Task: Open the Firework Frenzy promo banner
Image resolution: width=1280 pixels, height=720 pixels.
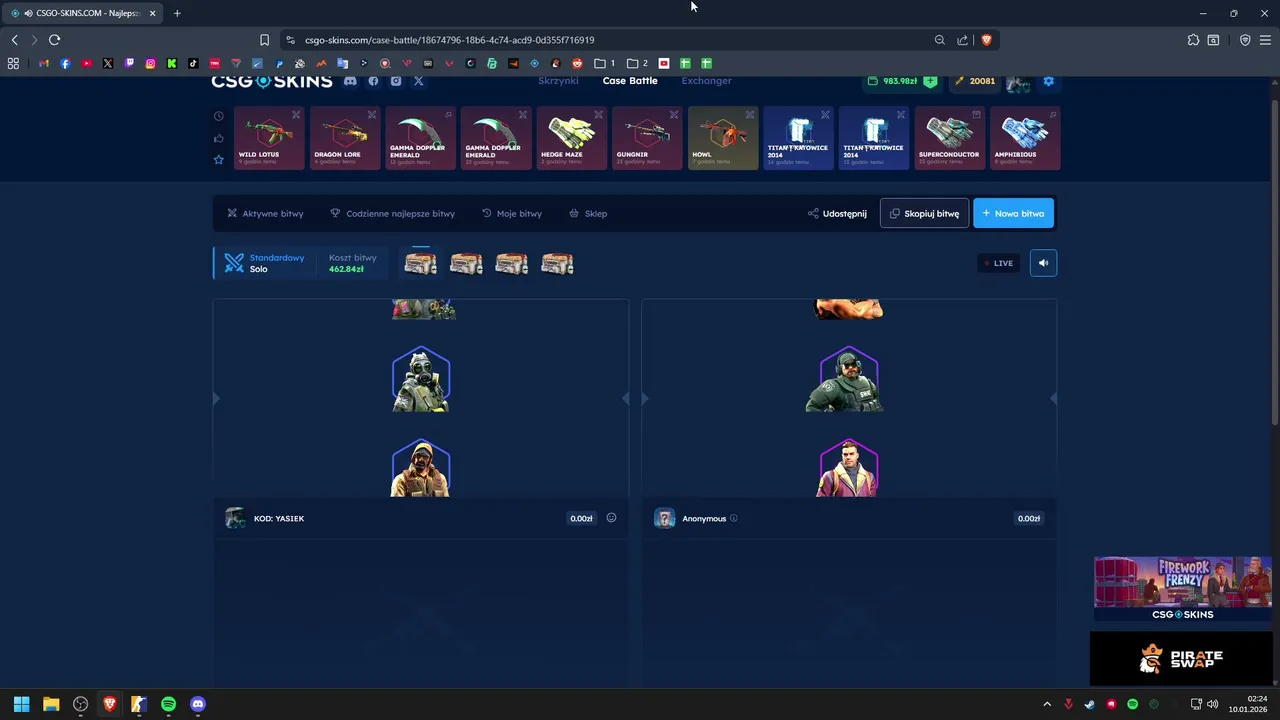Action: [1183, 589]
